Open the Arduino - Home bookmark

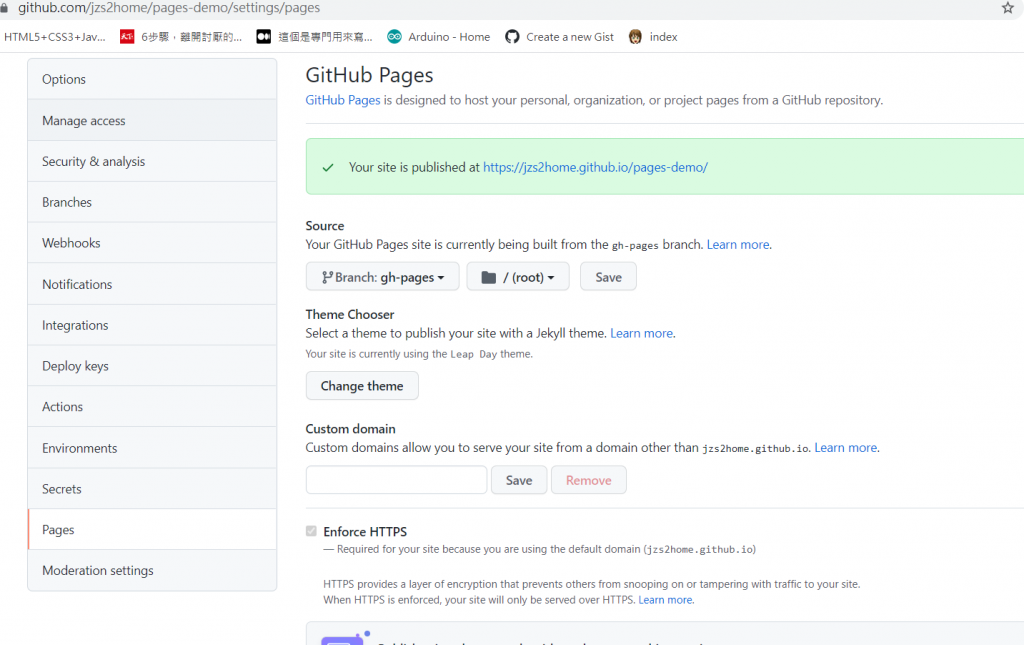point(438,37)
